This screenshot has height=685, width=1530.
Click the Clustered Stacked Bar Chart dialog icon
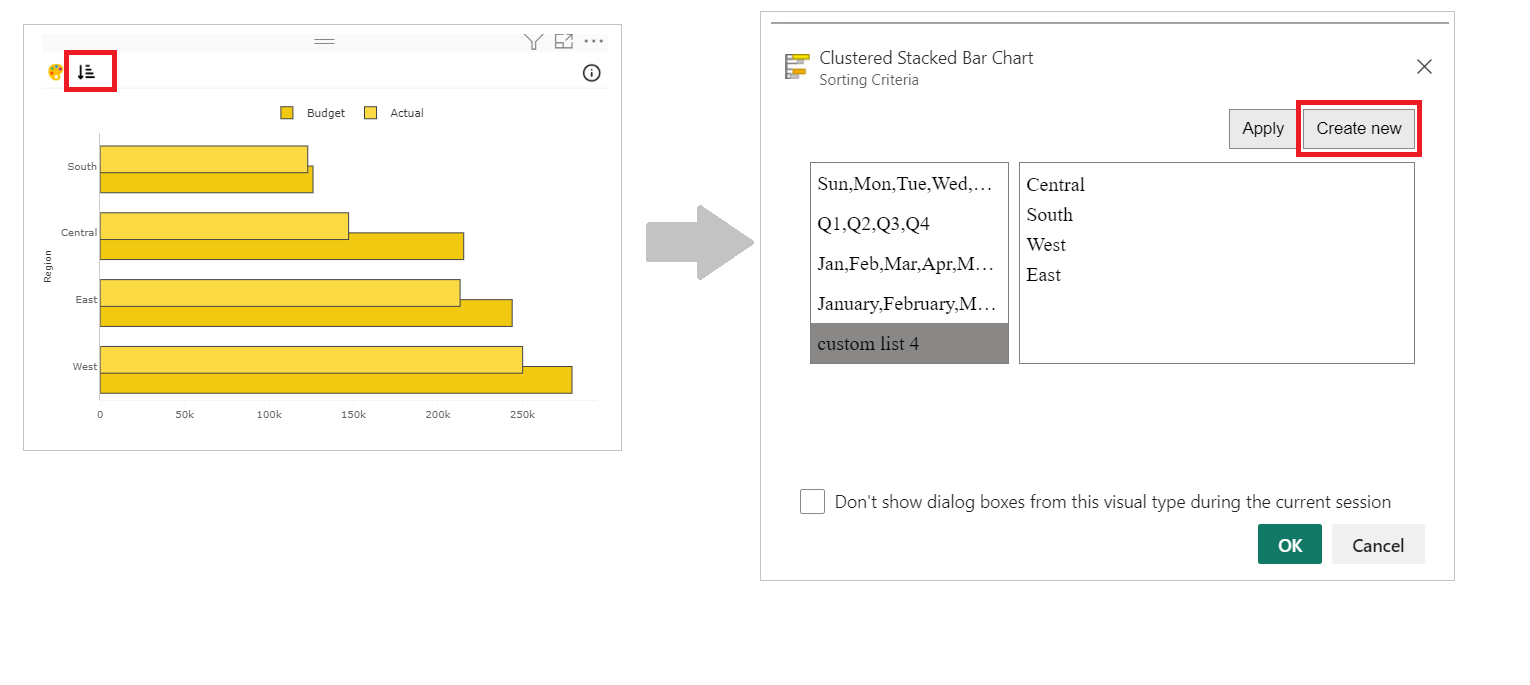pos(796,66)
